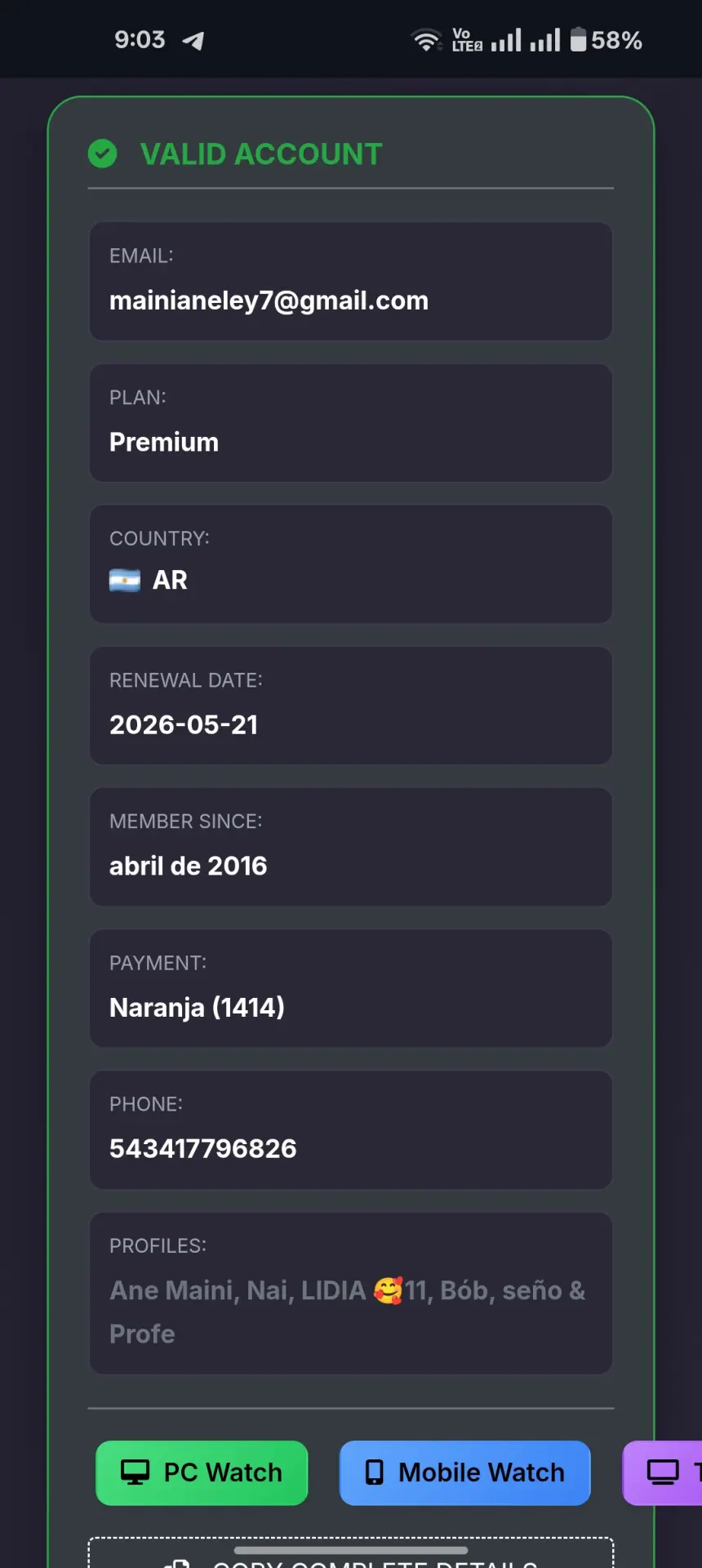Tap the VoLTE indicator icon

click(x=467, y=40)
